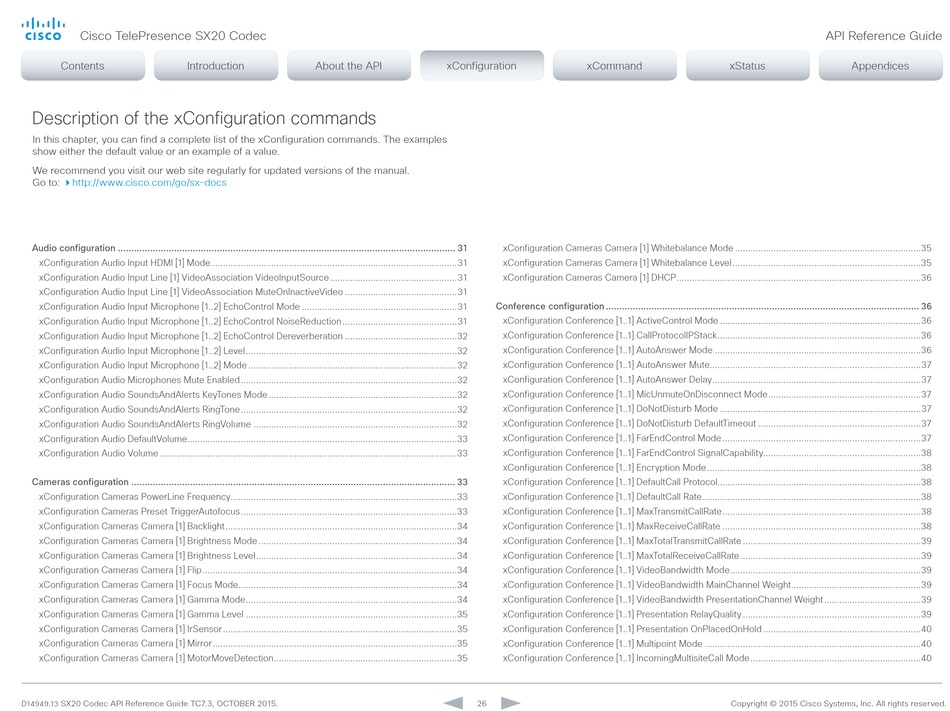Open Audio Microphones Mute Enabled entry
This screenshot has width=950, height=711.
(253, 380)
